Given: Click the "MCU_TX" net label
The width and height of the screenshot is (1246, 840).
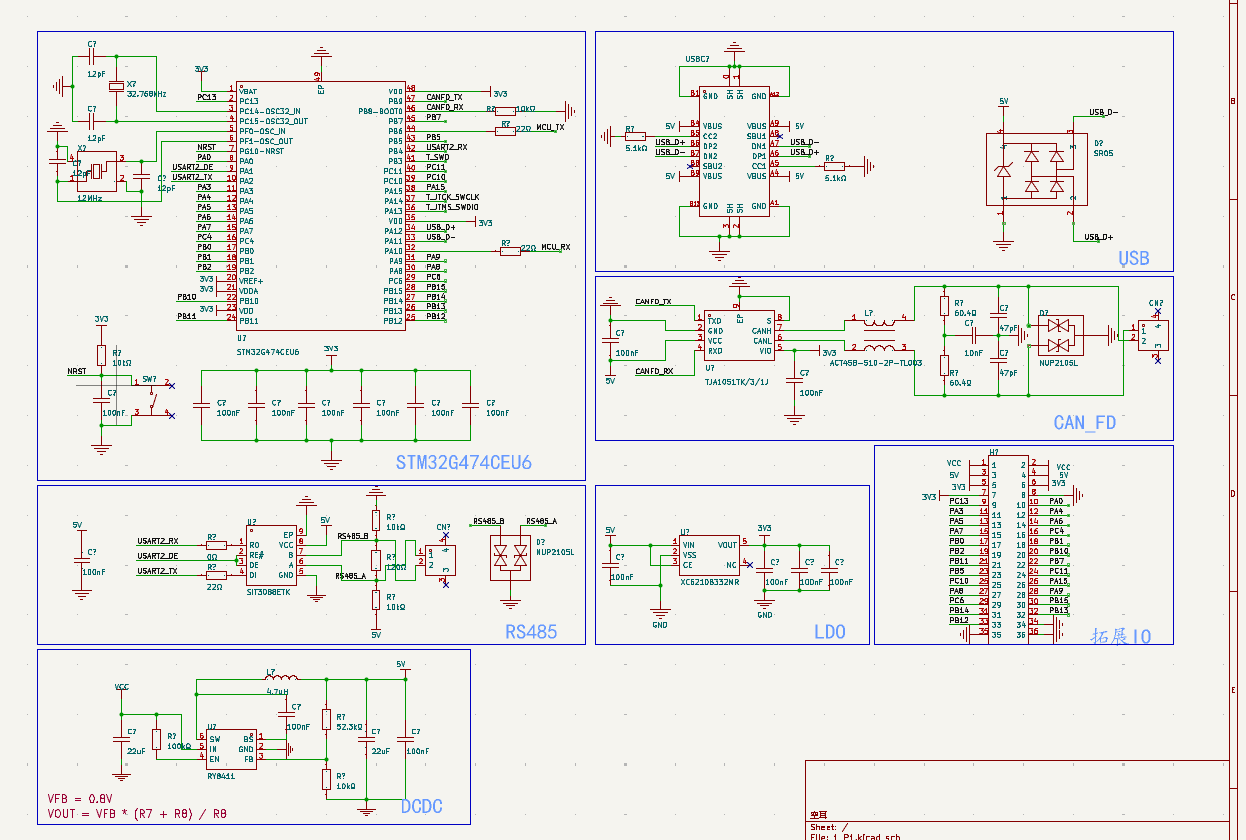Looking at the screenshot, I should click(x=550, y=127).
